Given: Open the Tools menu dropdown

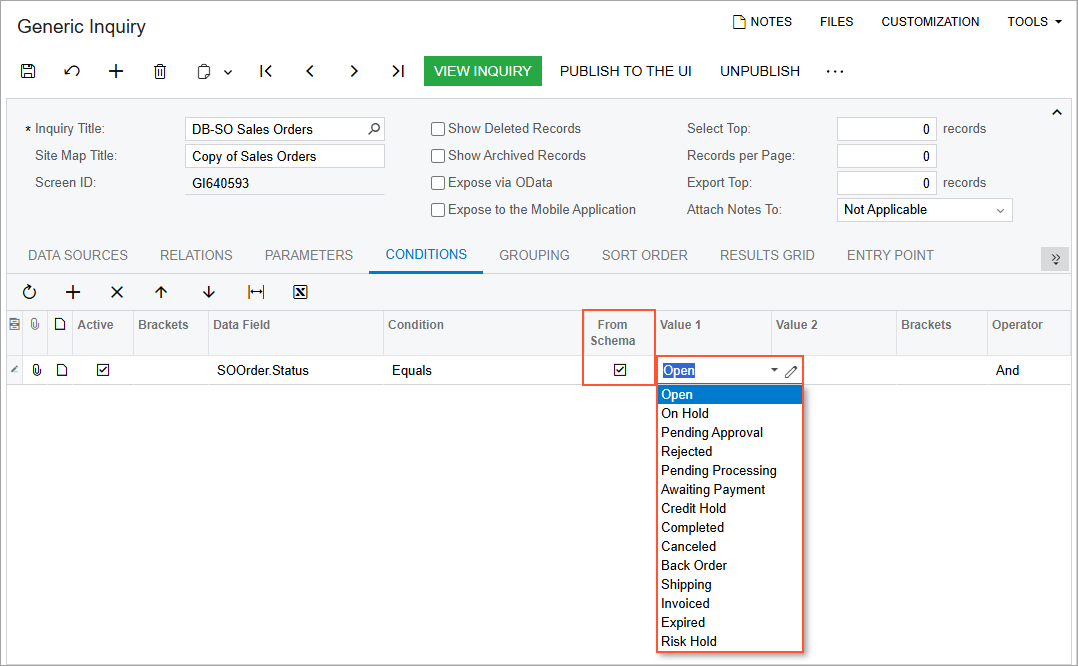Looking at the screenshot, I should (1034, 22).
